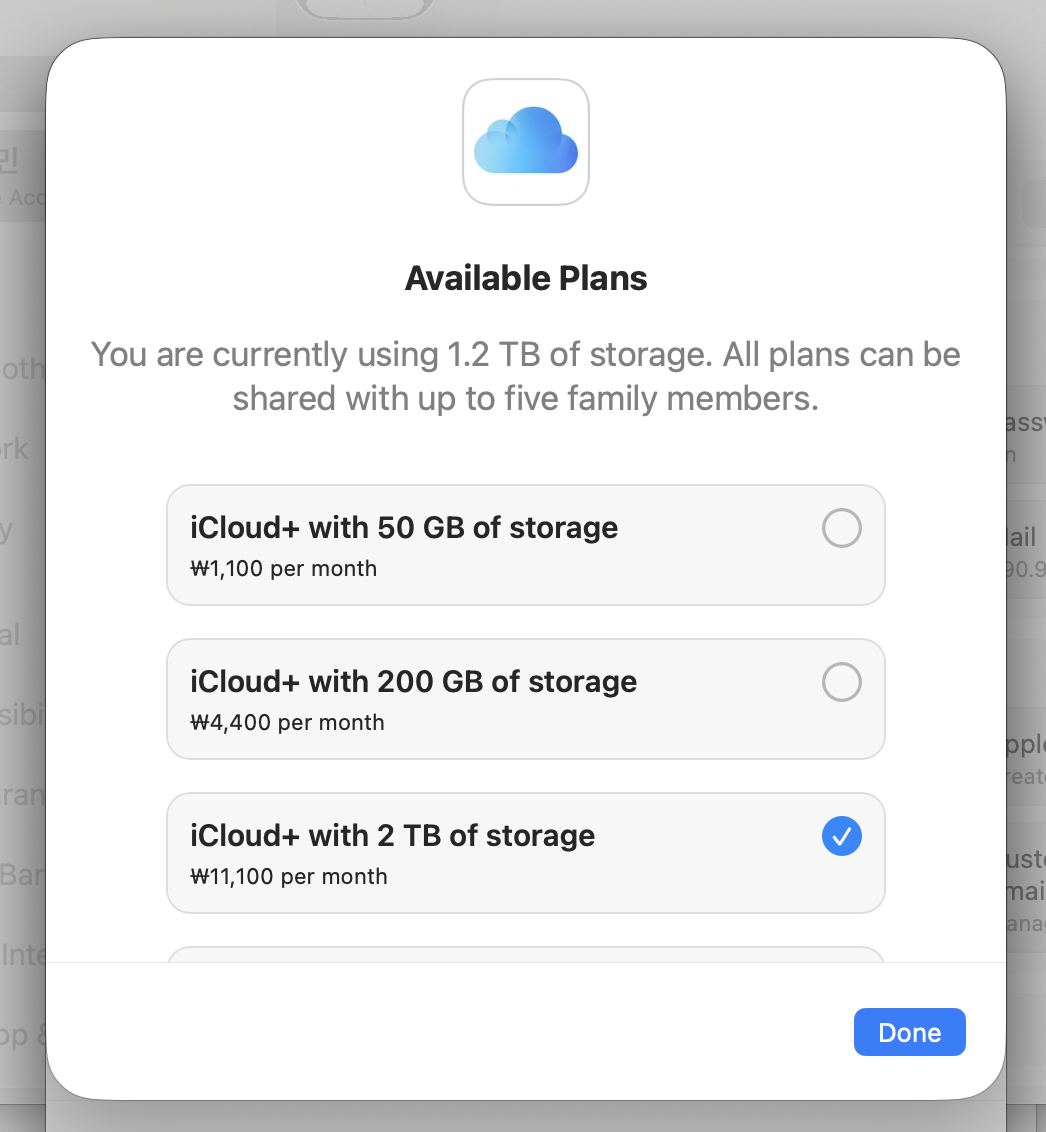Select the 50 GB plan radio button

[841, 528]
